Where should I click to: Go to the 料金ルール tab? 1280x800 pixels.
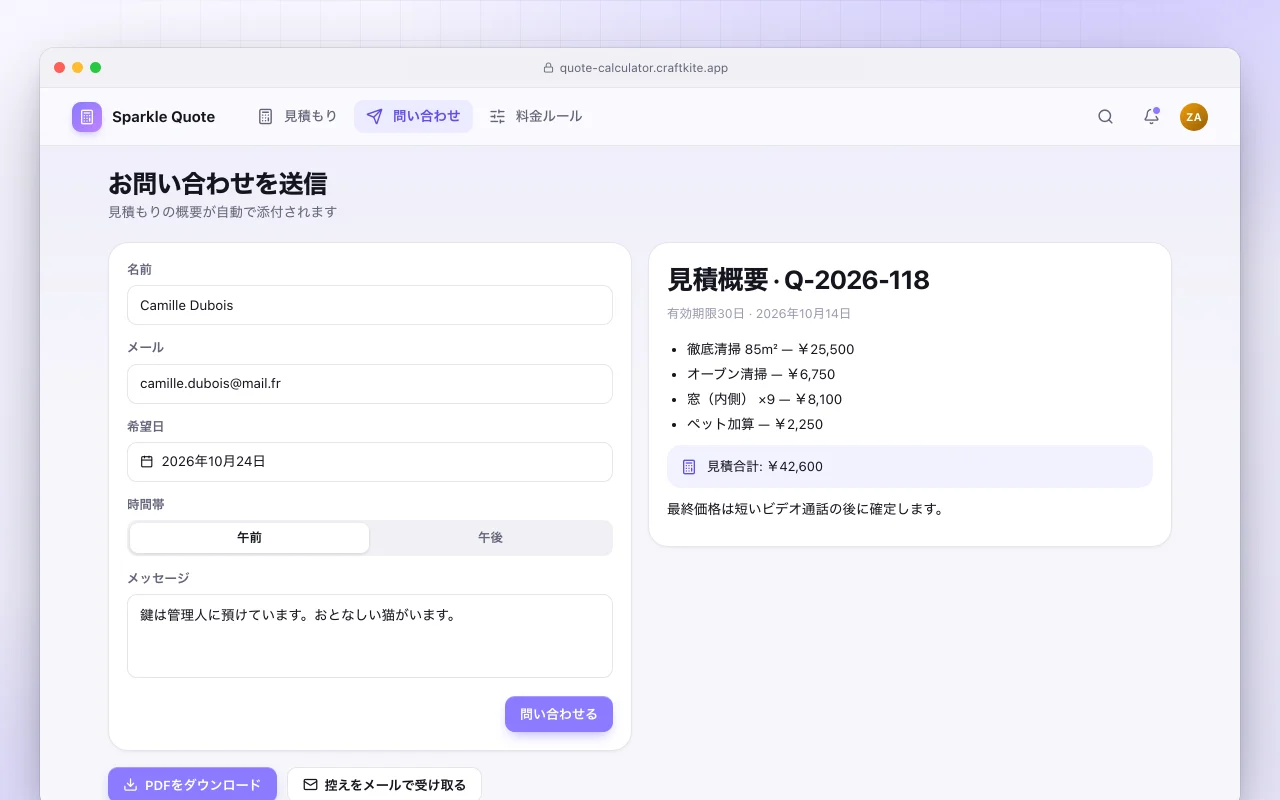(x=535, y=117)
